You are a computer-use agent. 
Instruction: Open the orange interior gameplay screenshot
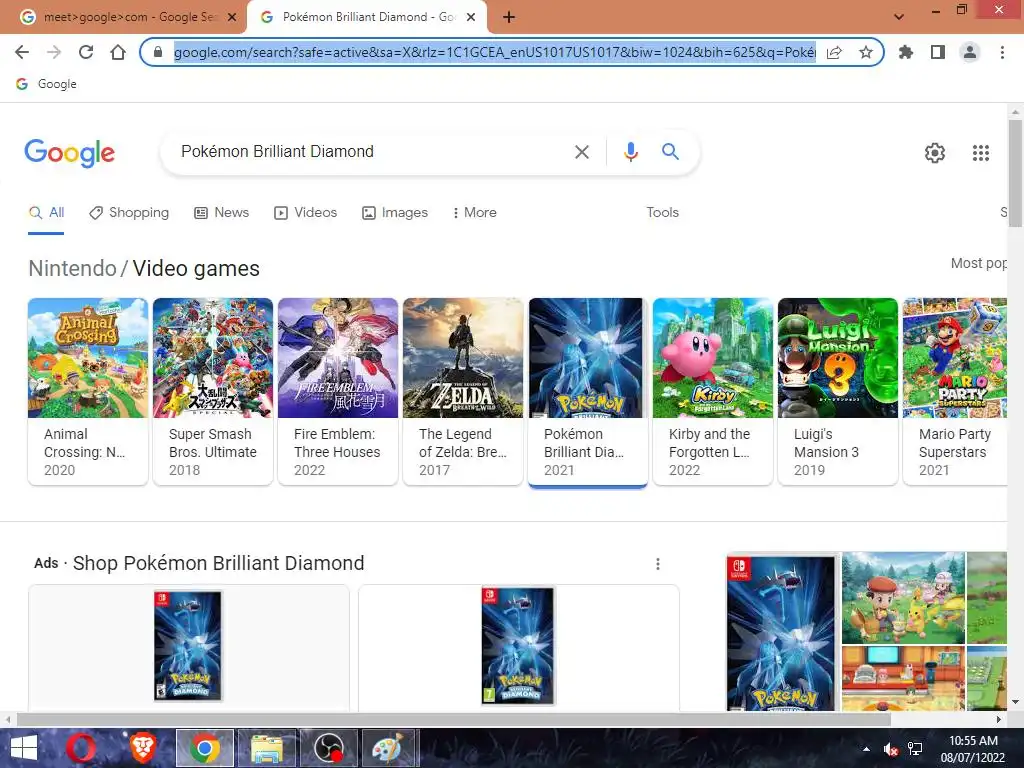click(903, 678)
